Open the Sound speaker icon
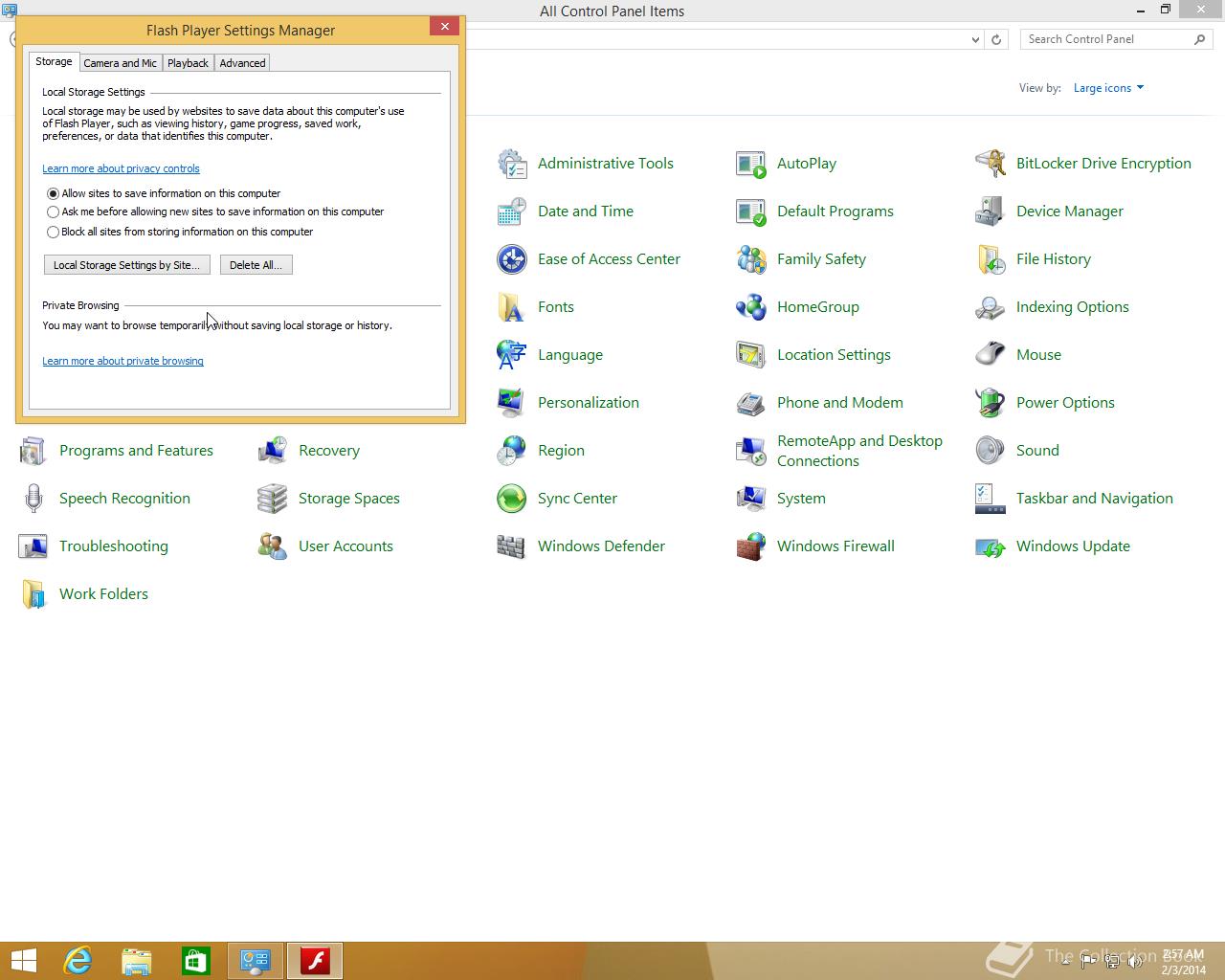The height and width of the screenshot is (980, 1225). click(x=991, y=451)
